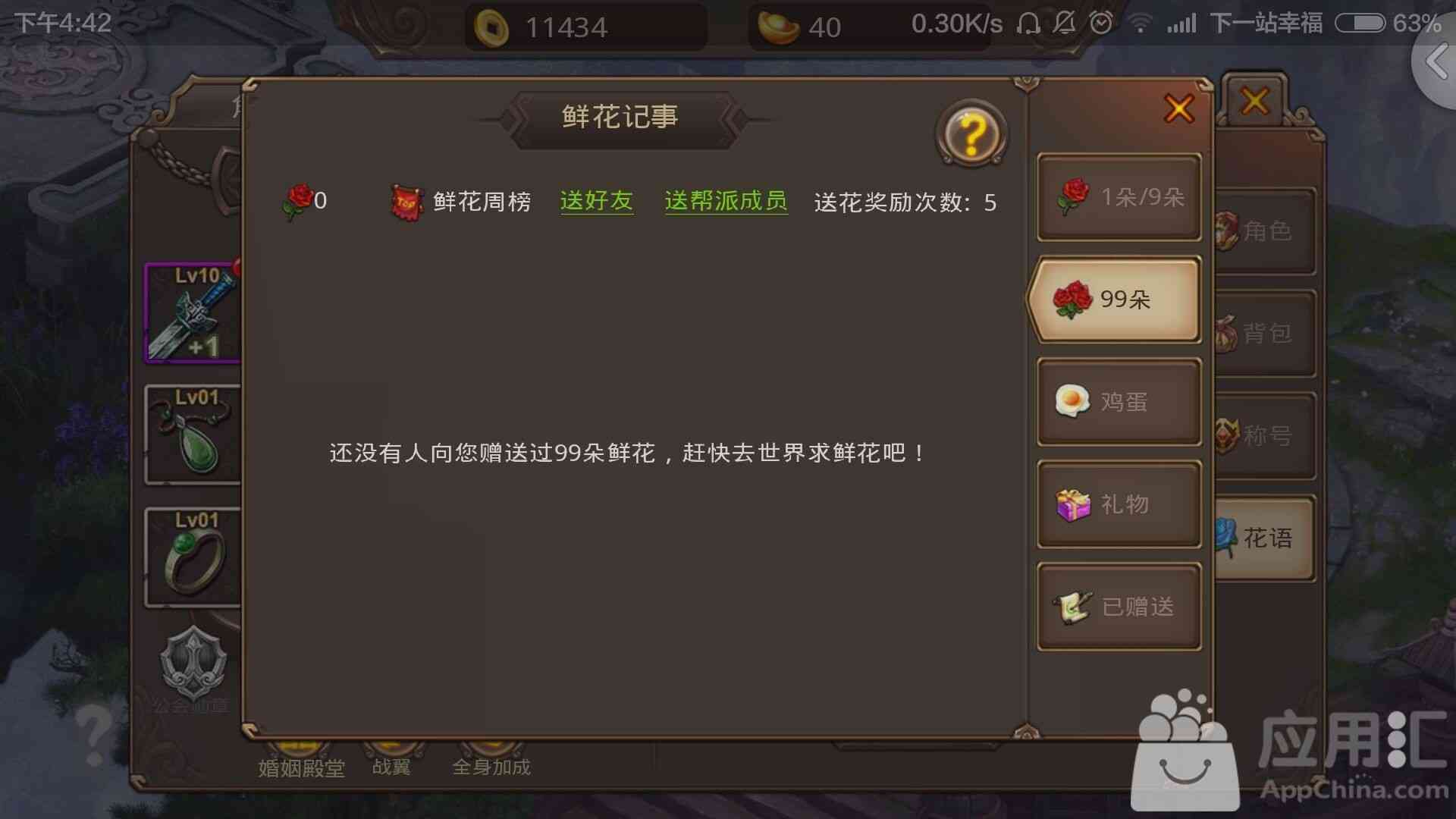Select the 99朵 roses tab
Image resolution: width=1456 pixels, height=819 pixels.
pyautogui.click(x=1115, y=299)
